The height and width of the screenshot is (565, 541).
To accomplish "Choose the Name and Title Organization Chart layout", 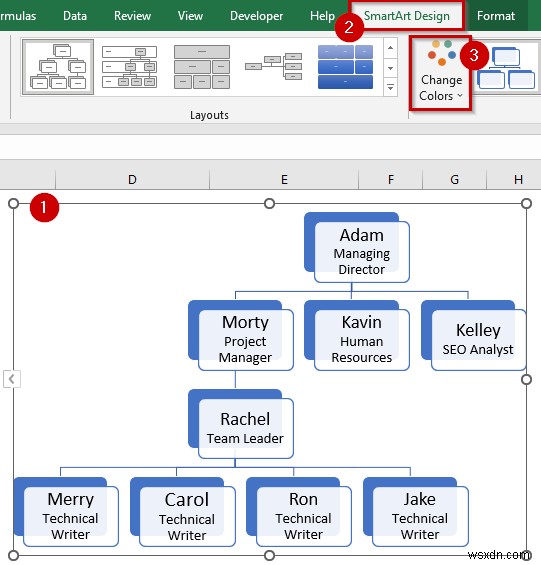I will pos(129,67).
